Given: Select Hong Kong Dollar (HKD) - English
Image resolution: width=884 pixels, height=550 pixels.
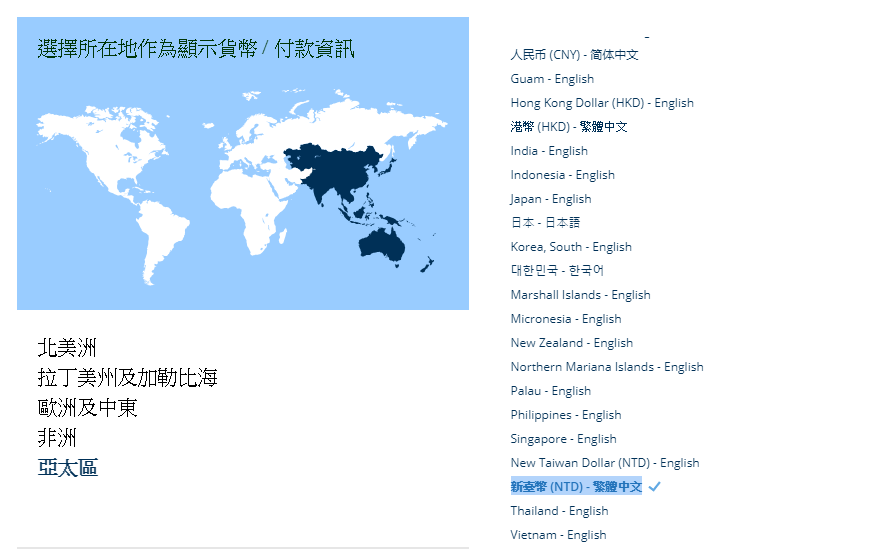Looking at the screenshot, I should tap(602, 103).
